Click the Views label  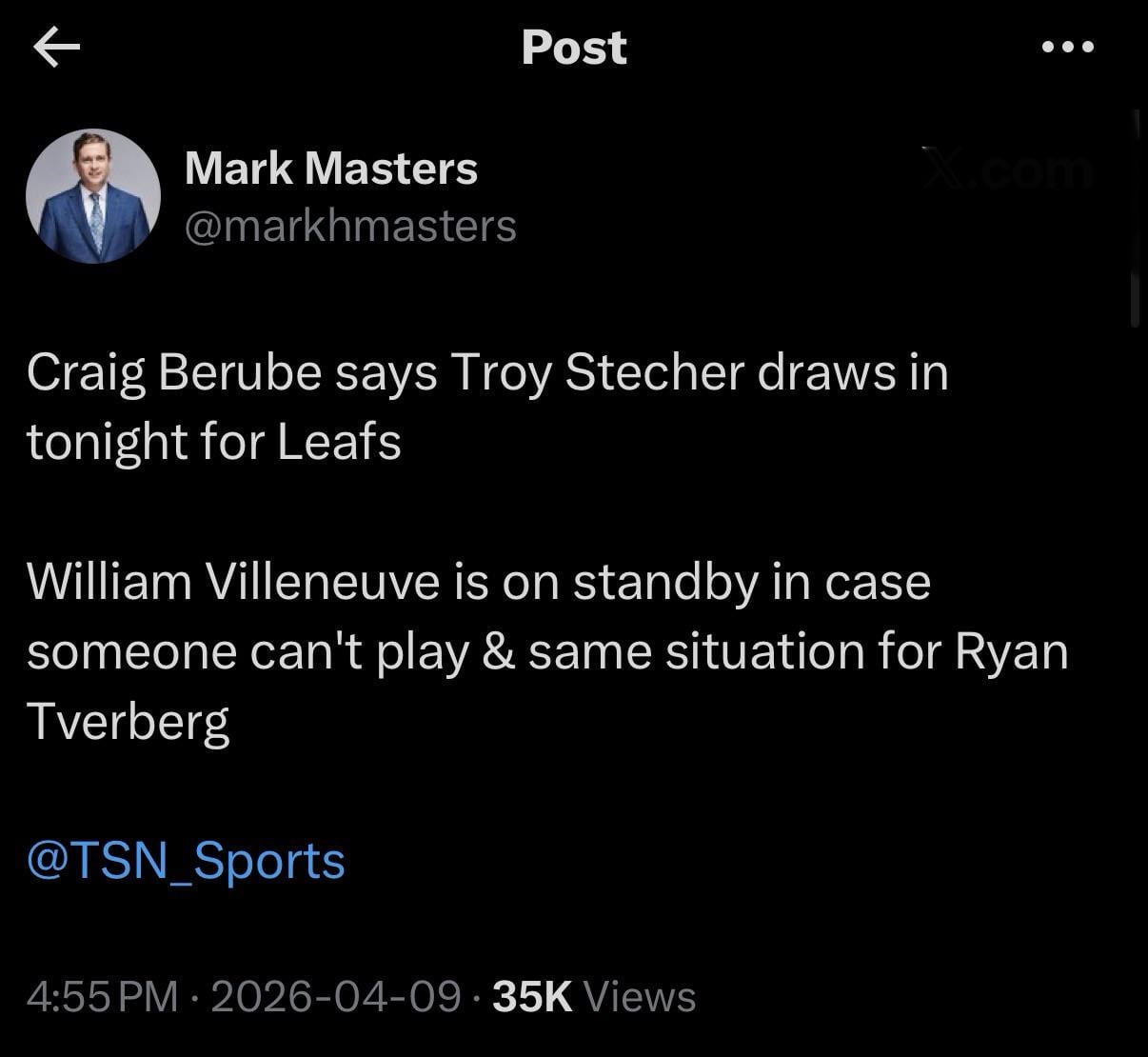pyautogui.click(x=639, y=997)
